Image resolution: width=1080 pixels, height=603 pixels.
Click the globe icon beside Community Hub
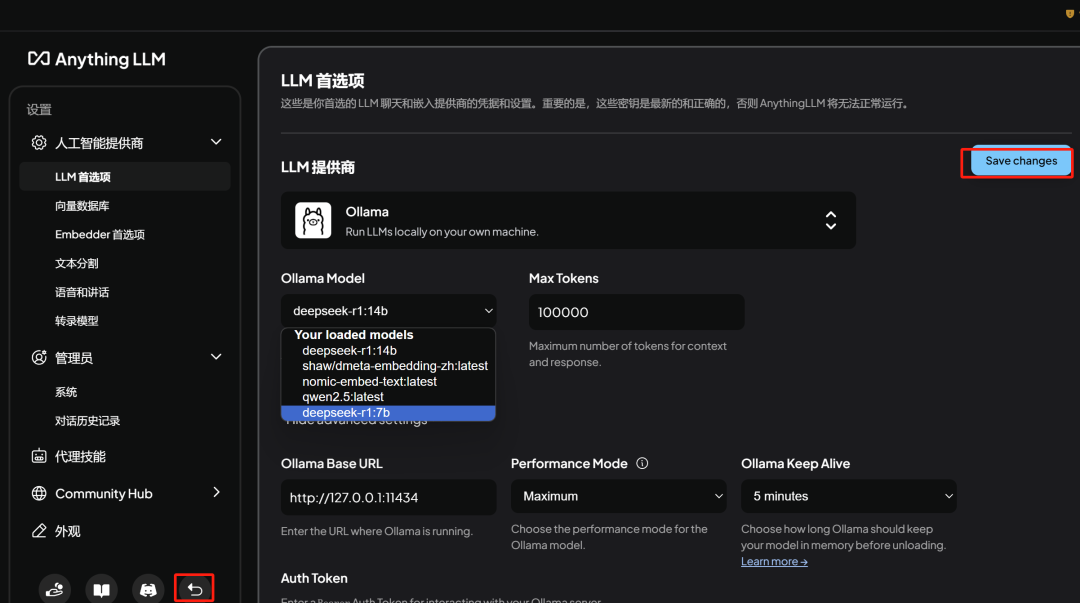coord(39,493)
